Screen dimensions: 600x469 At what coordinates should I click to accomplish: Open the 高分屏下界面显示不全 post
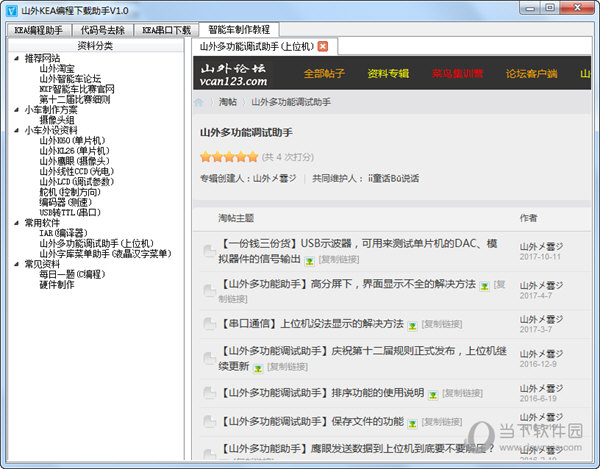(347, 284)
